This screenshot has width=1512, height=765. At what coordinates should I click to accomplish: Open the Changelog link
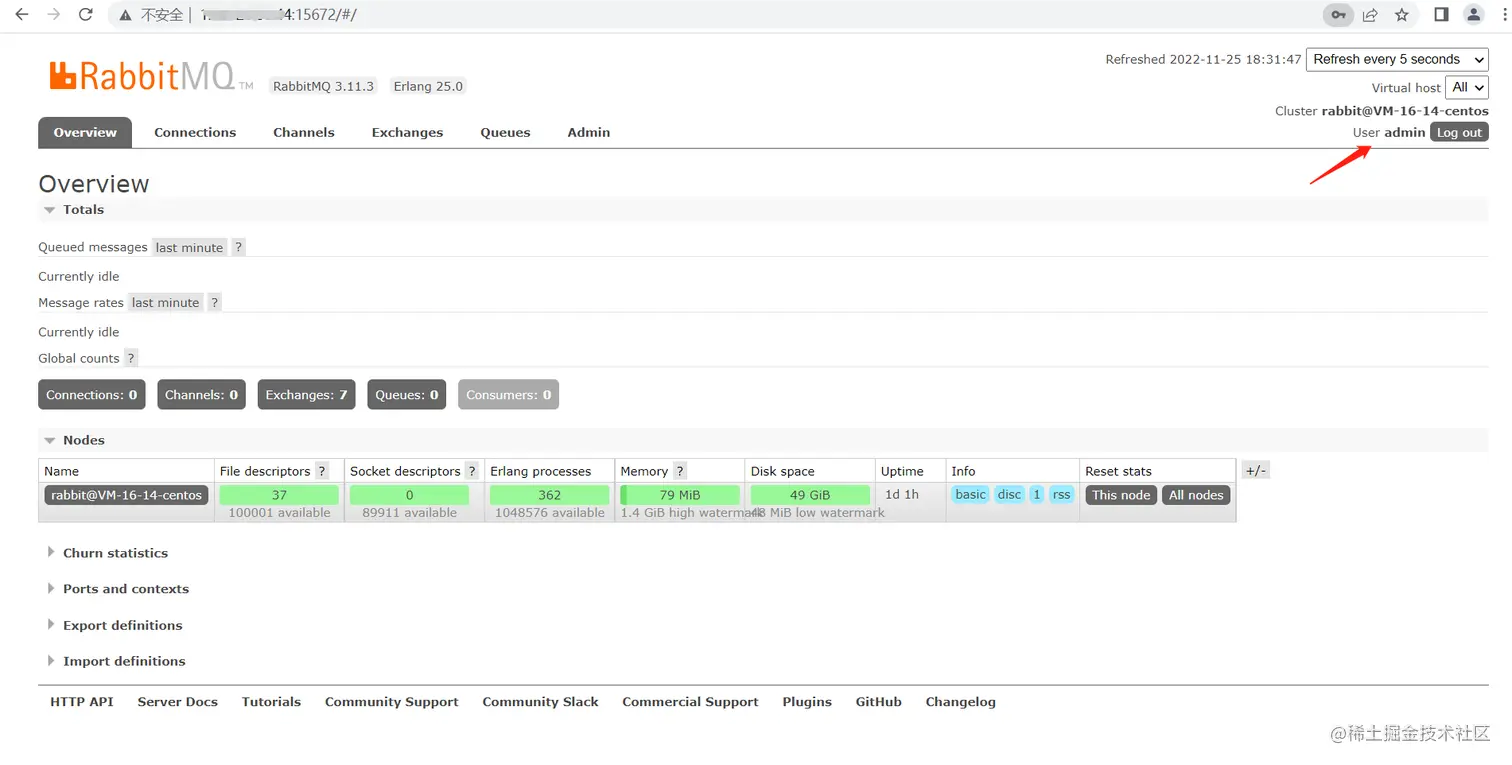961,702
